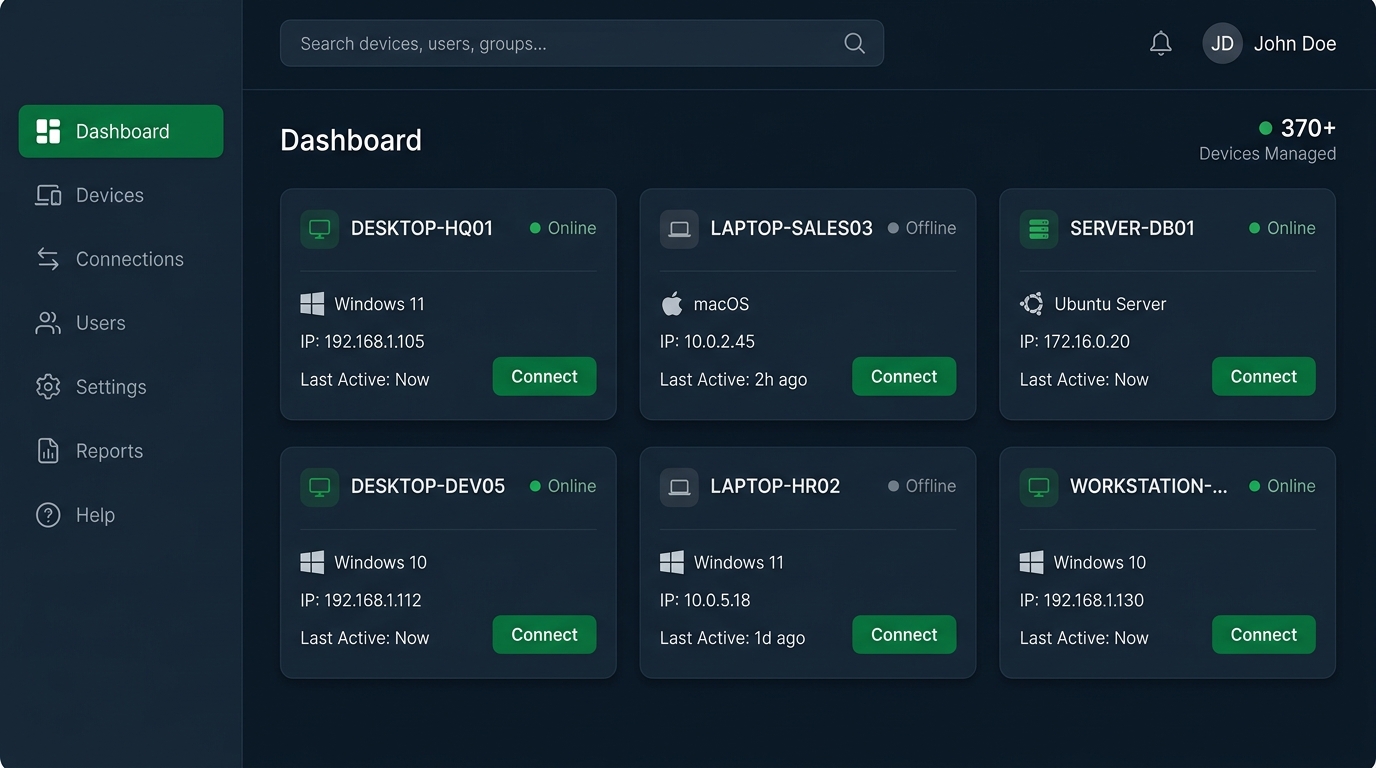Click the WORKSTATION monitor icon

click(1039, 487)
